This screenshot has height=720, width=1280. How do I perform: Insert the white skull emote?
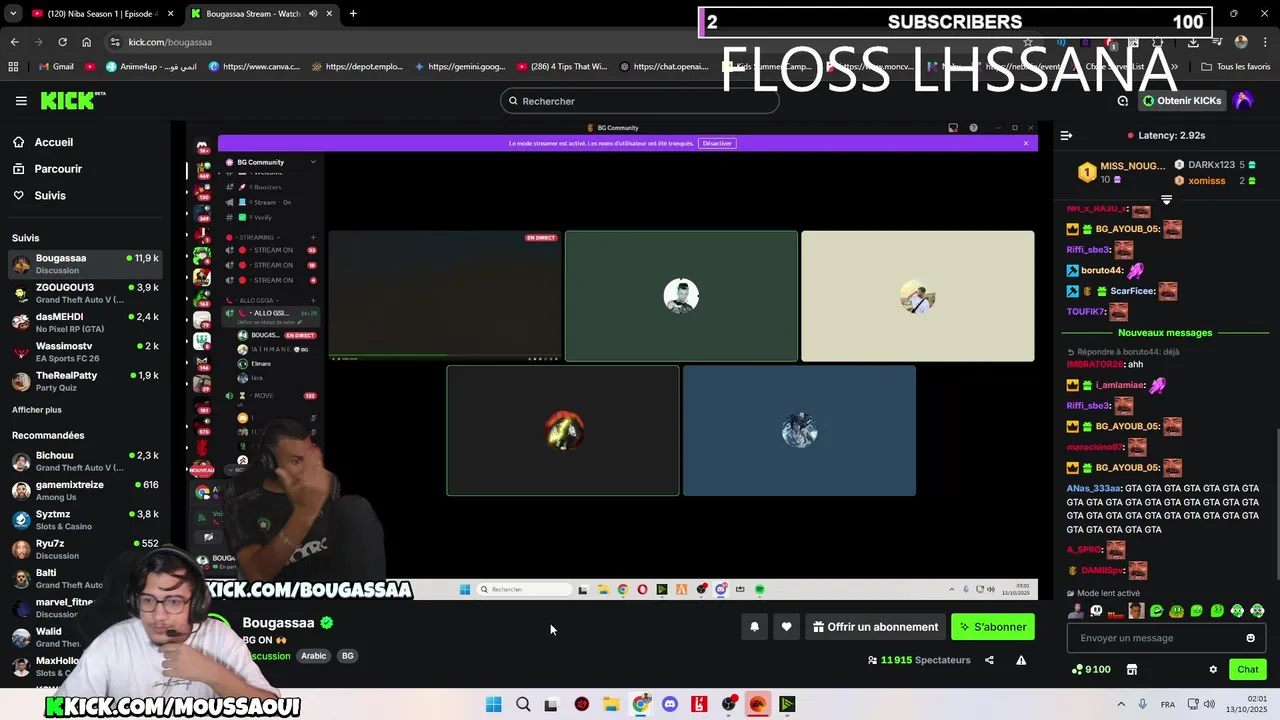(1096, 611)
